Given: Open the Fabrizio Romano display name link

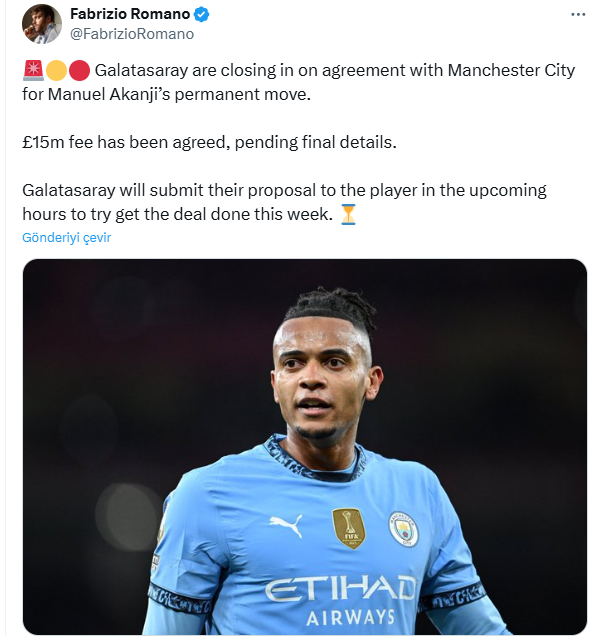Looking at the screenshot, I should click(x=129, y=14).
